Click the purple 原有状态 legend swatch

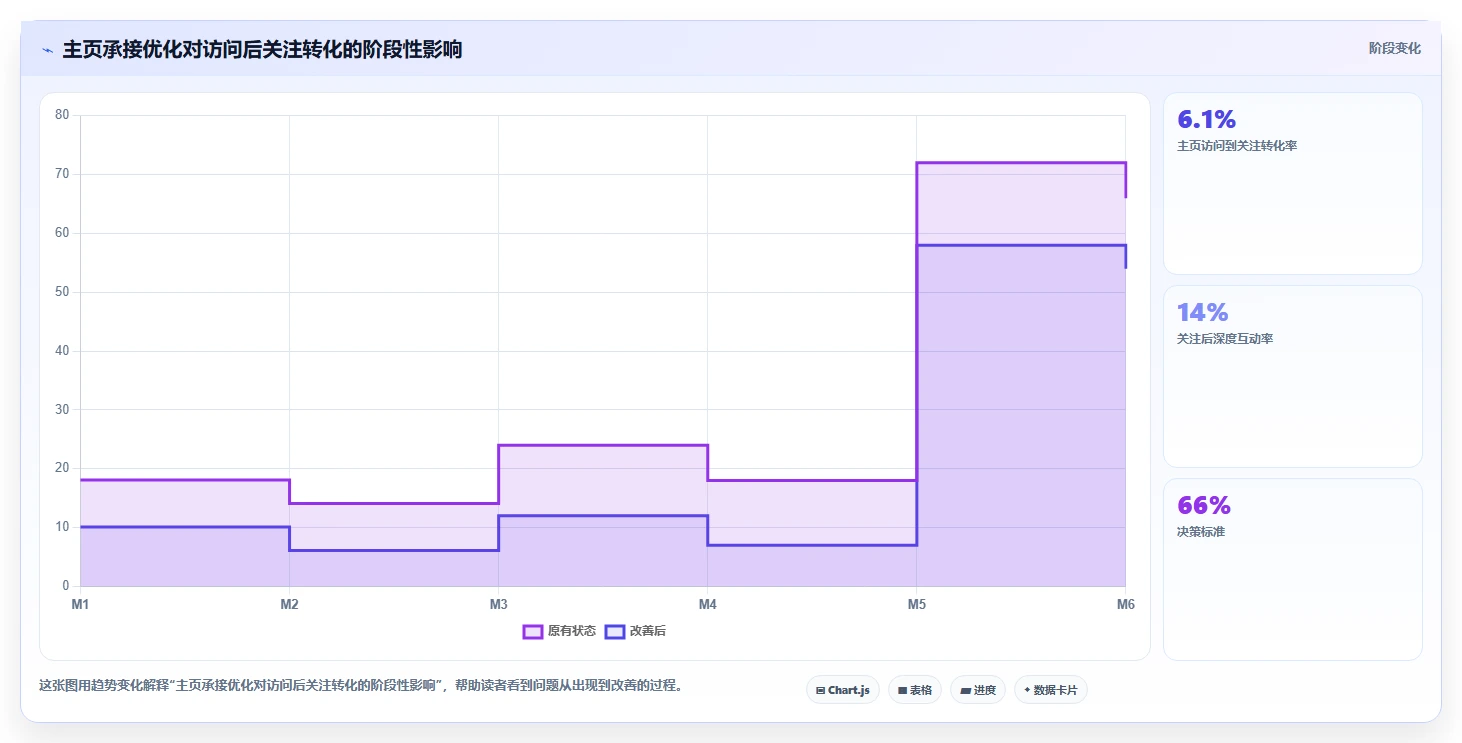[533, 631]
